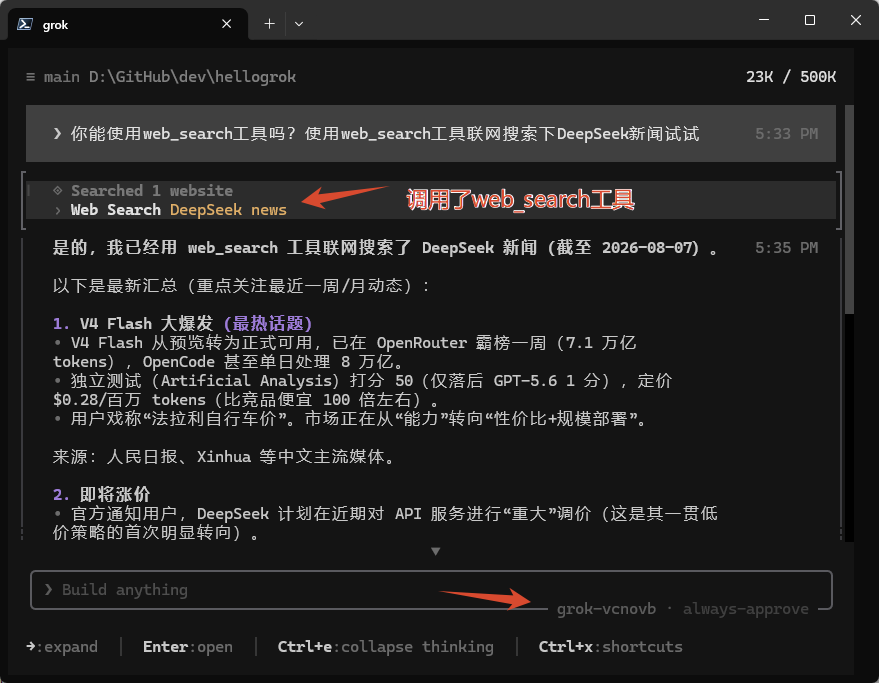Expand the user prompt chevron

(x=57, y=133)
